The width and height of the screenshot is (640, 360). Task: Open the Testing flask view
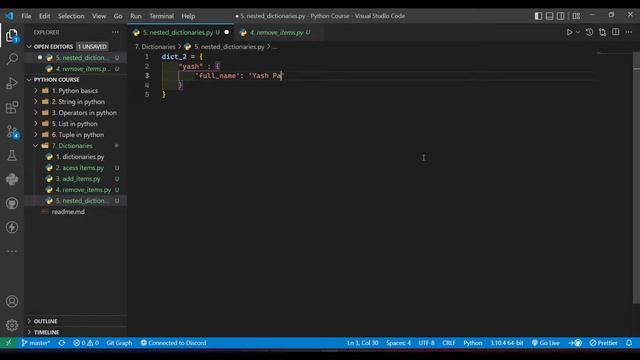(x=12, y=156)
